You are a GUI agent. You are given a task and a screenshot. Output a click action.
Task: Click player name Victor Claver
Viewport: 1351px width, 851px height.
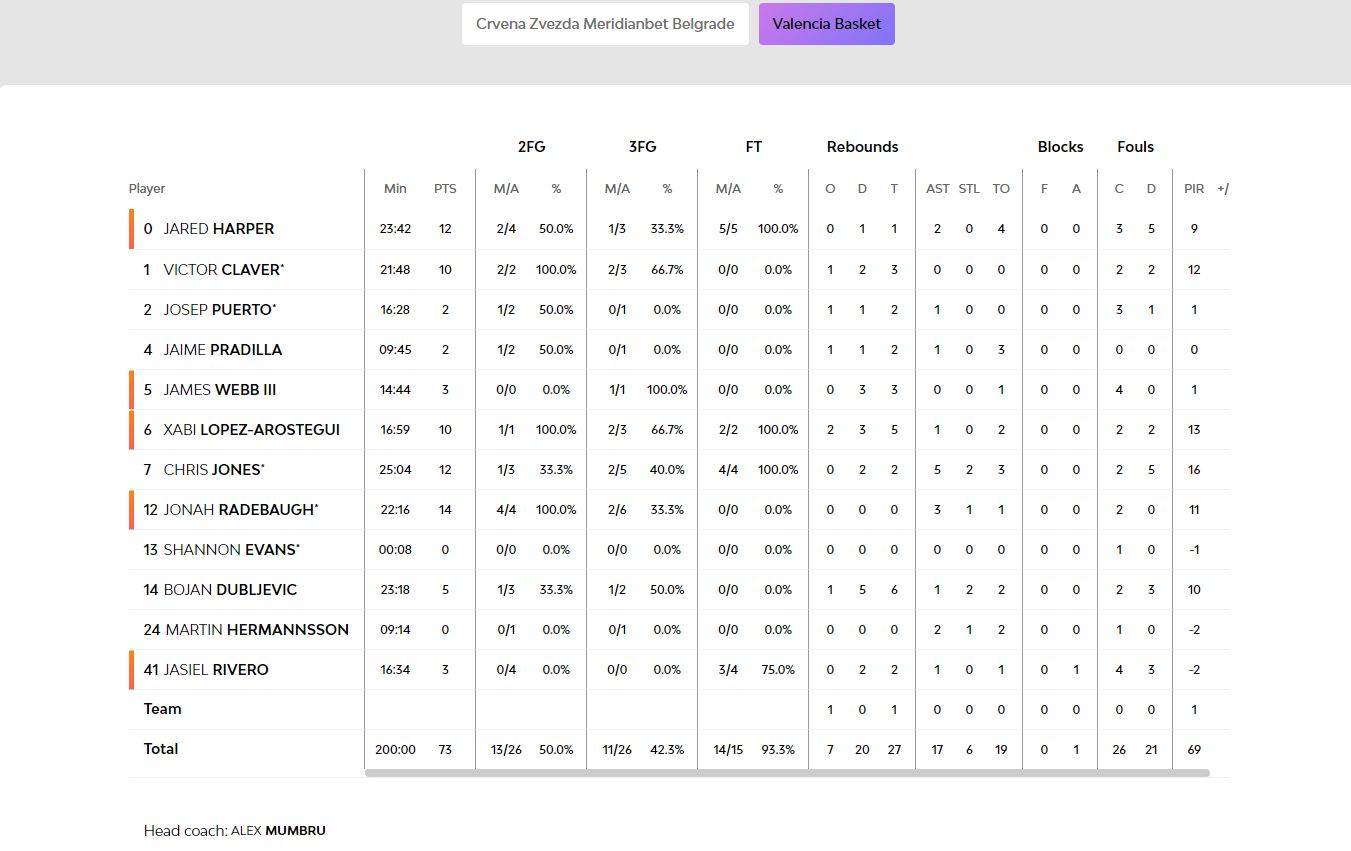[x=223, y=269]
